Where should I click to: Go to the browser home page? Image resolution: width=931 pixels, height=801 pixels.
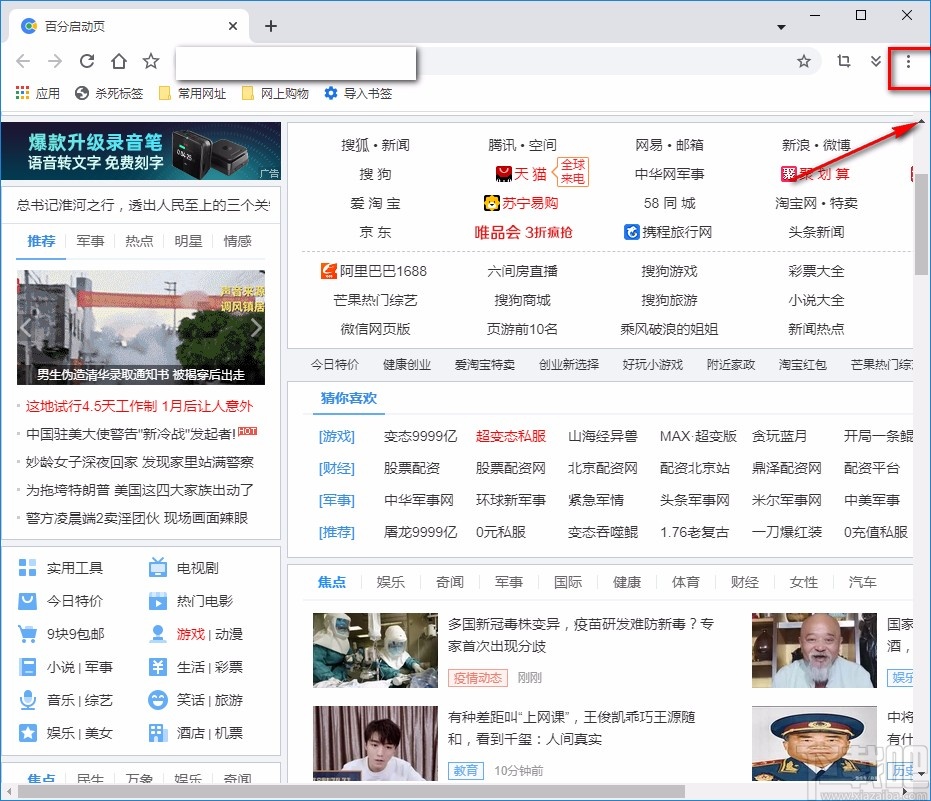[x=119, y=61]
